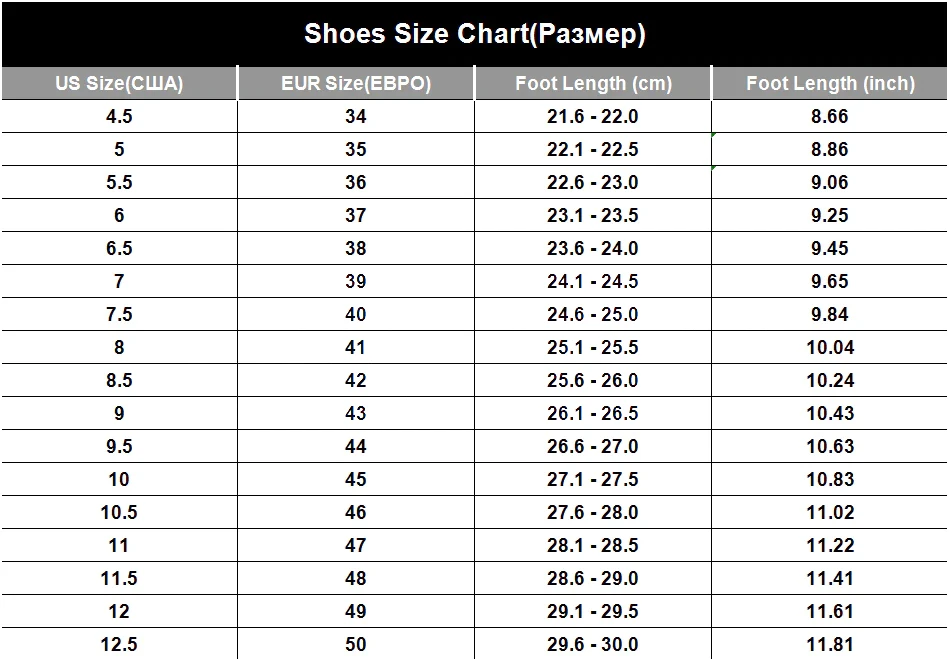The image size is (949, 661).
Task: Click foot length 22.6 - 23.0 cell
Action: tap(593, 182)
